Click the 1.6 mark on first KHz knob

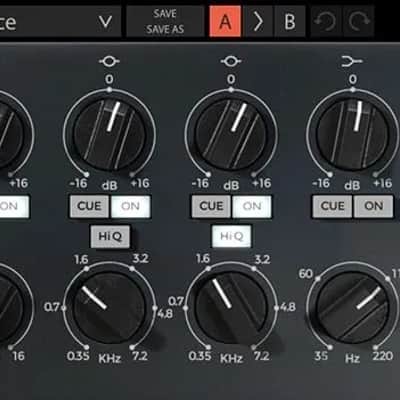(x=81, y=259)
